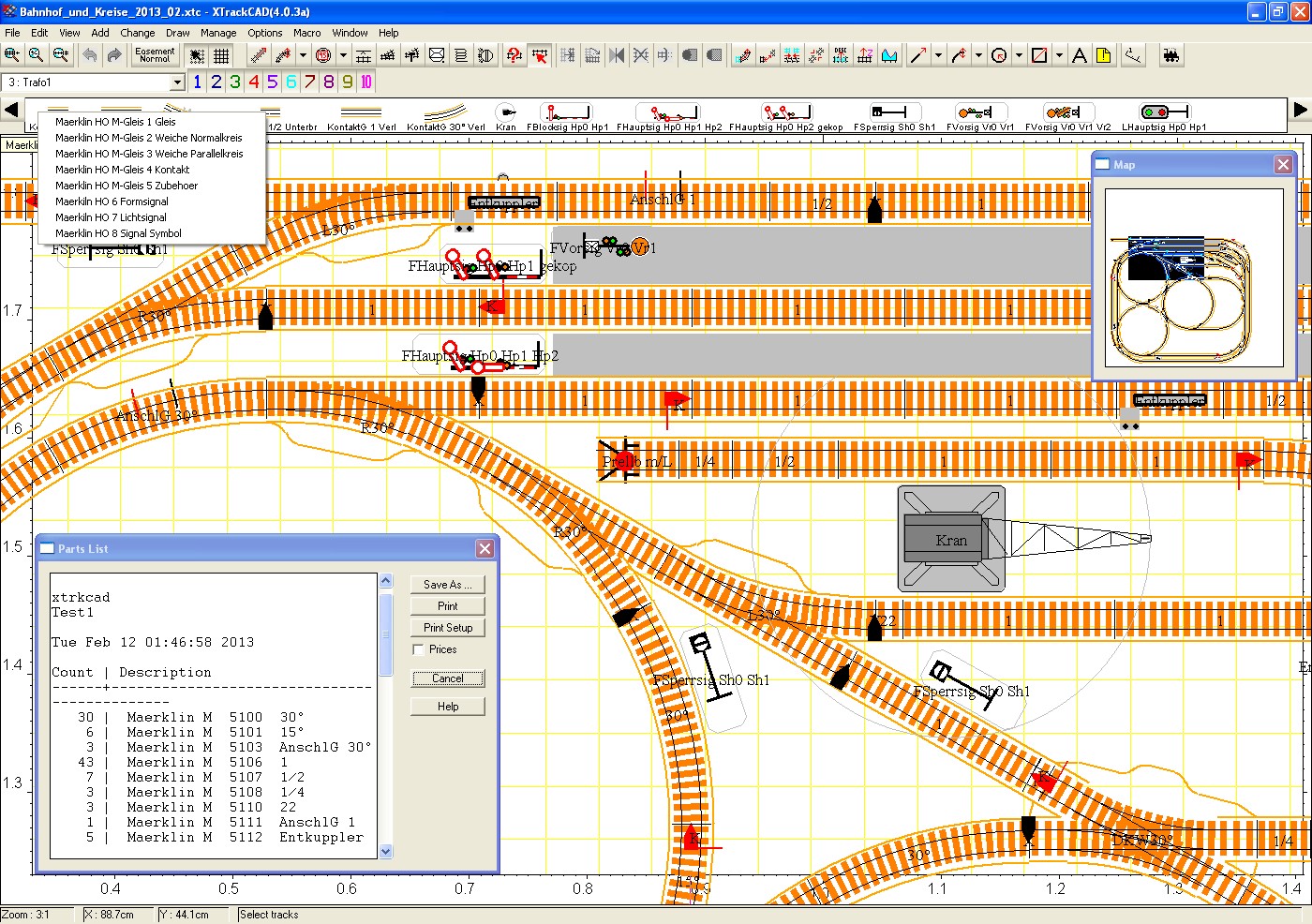Select the yellow Note tool

click(1104, 55)
